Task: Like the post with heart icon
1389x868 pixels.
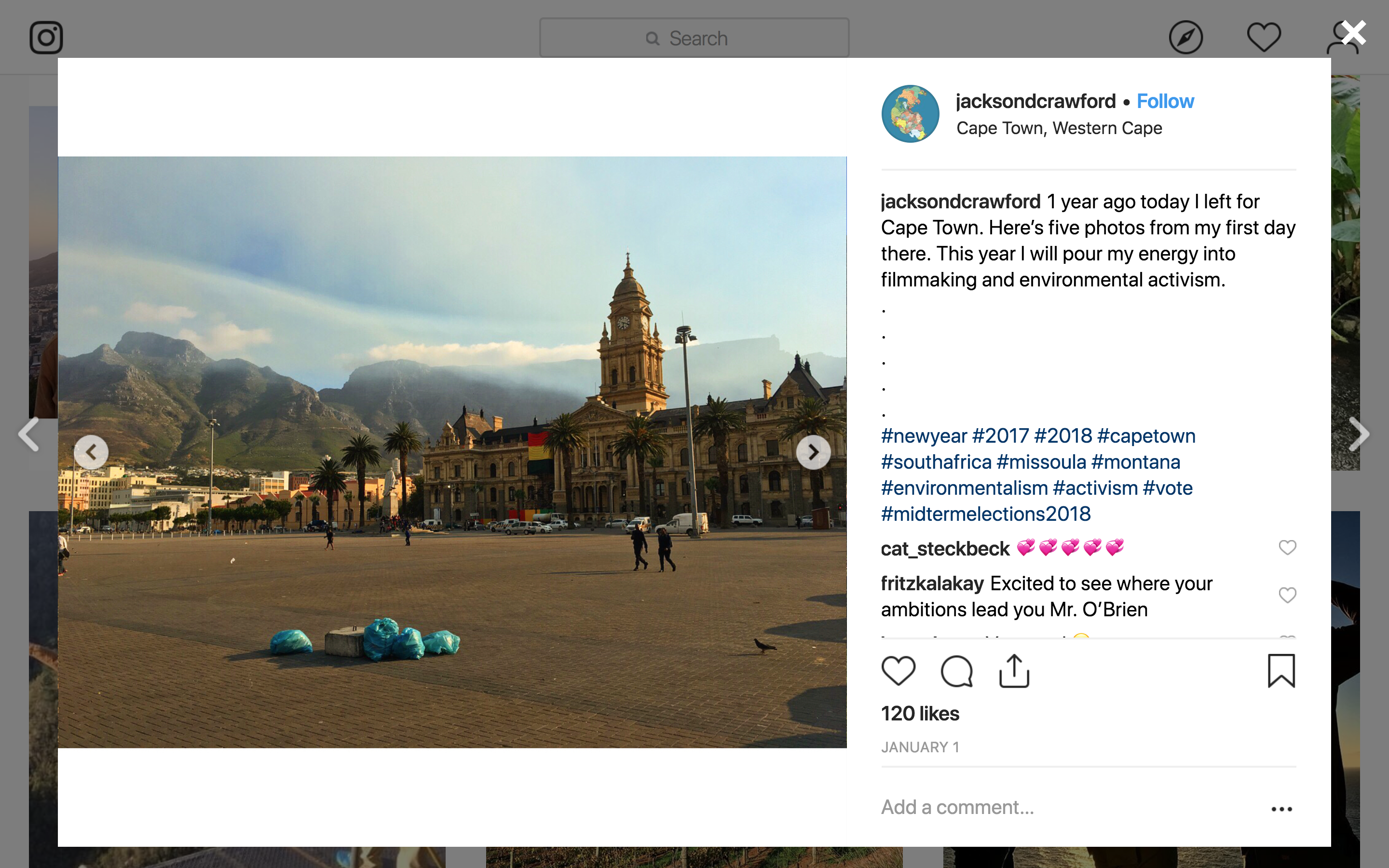Action: [x=898, y=670]
